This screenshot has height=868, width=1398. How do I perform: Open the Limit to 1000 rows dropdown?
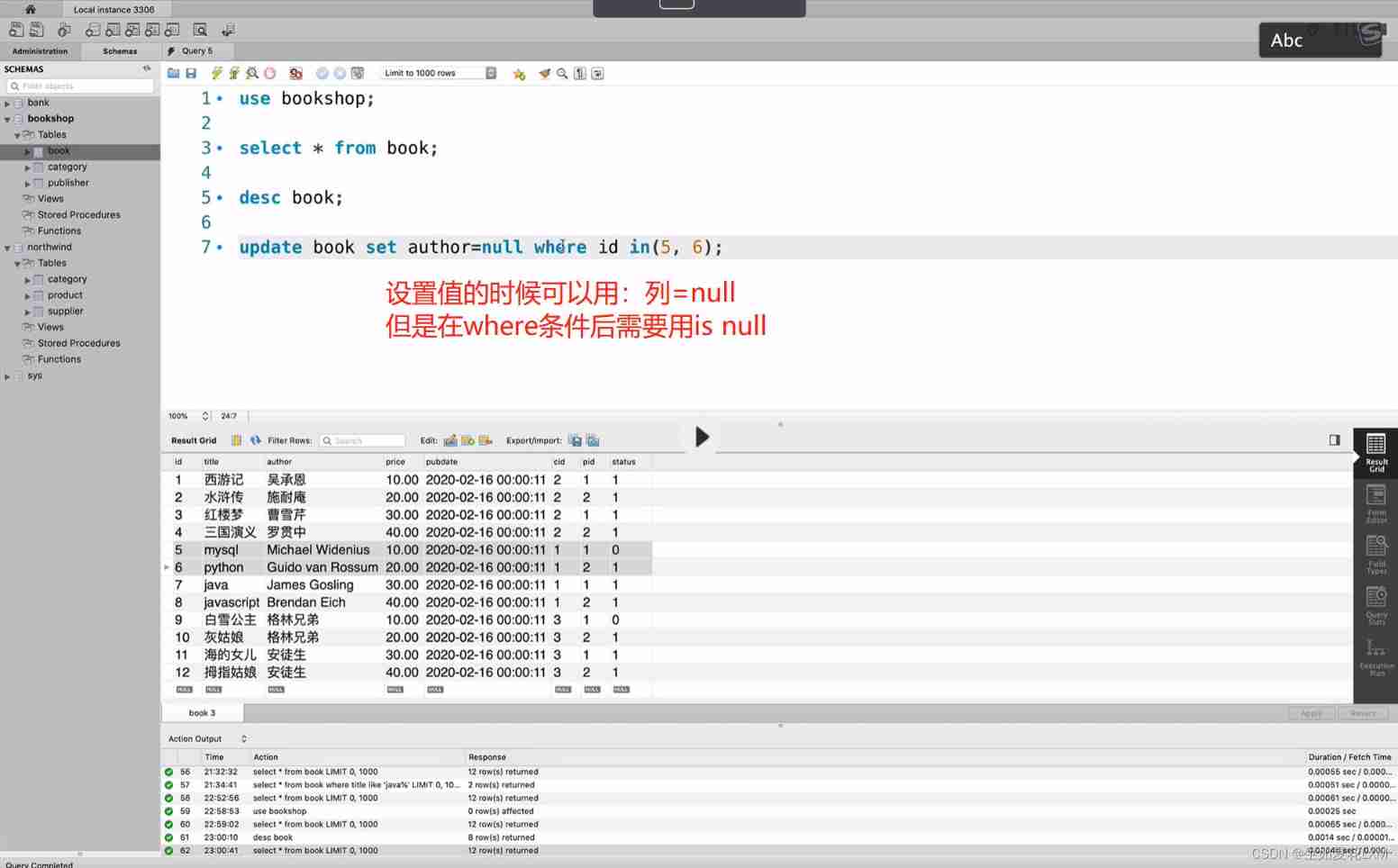click(440, 74)
